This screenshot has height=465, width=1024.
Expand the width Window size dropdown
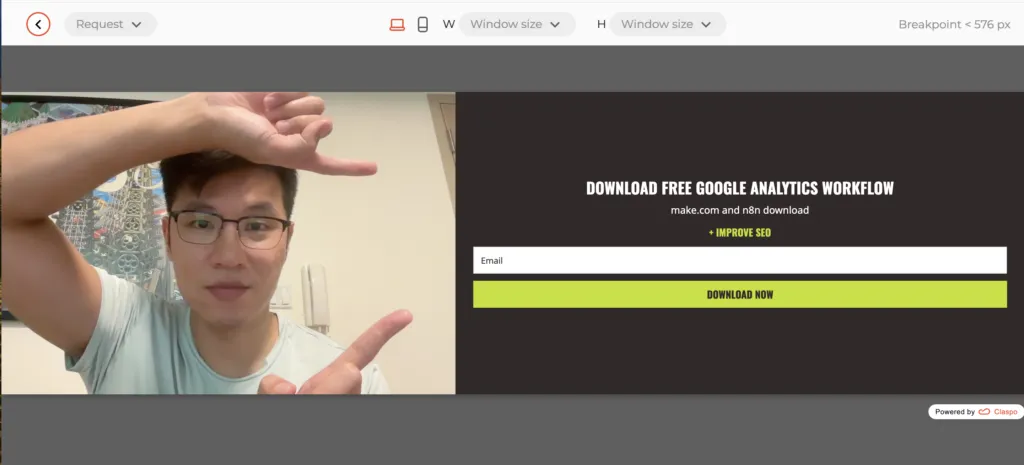click(x=517, y=24)
